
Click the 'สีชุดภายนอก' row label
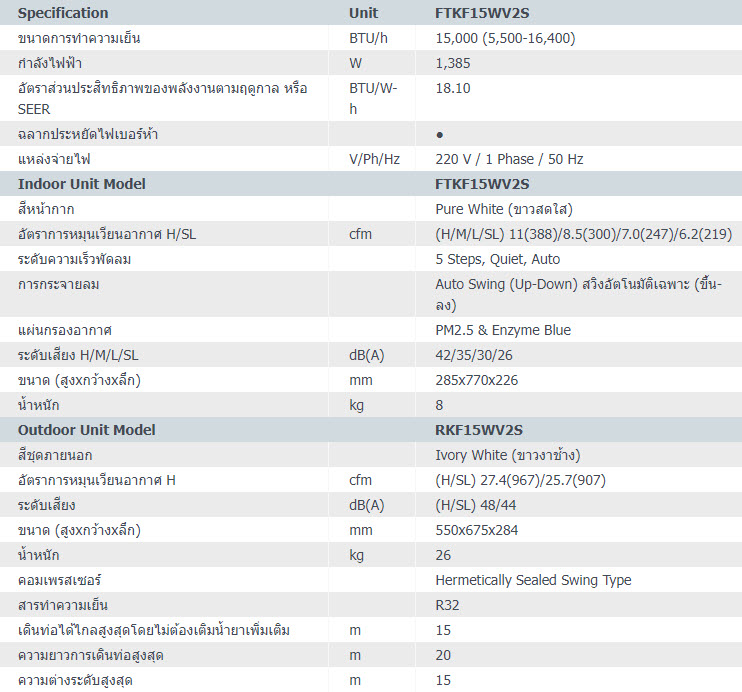click(55, 455)
